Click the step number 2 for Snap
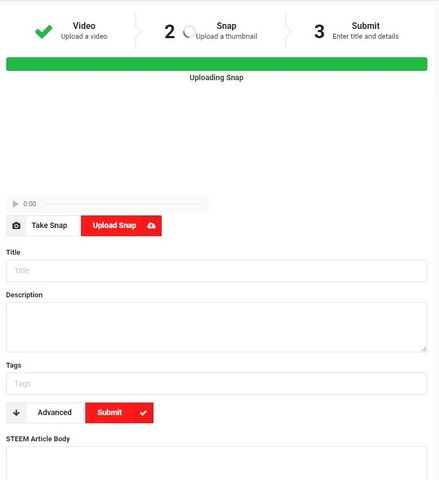The image size is (439, 480). (169, 32)
